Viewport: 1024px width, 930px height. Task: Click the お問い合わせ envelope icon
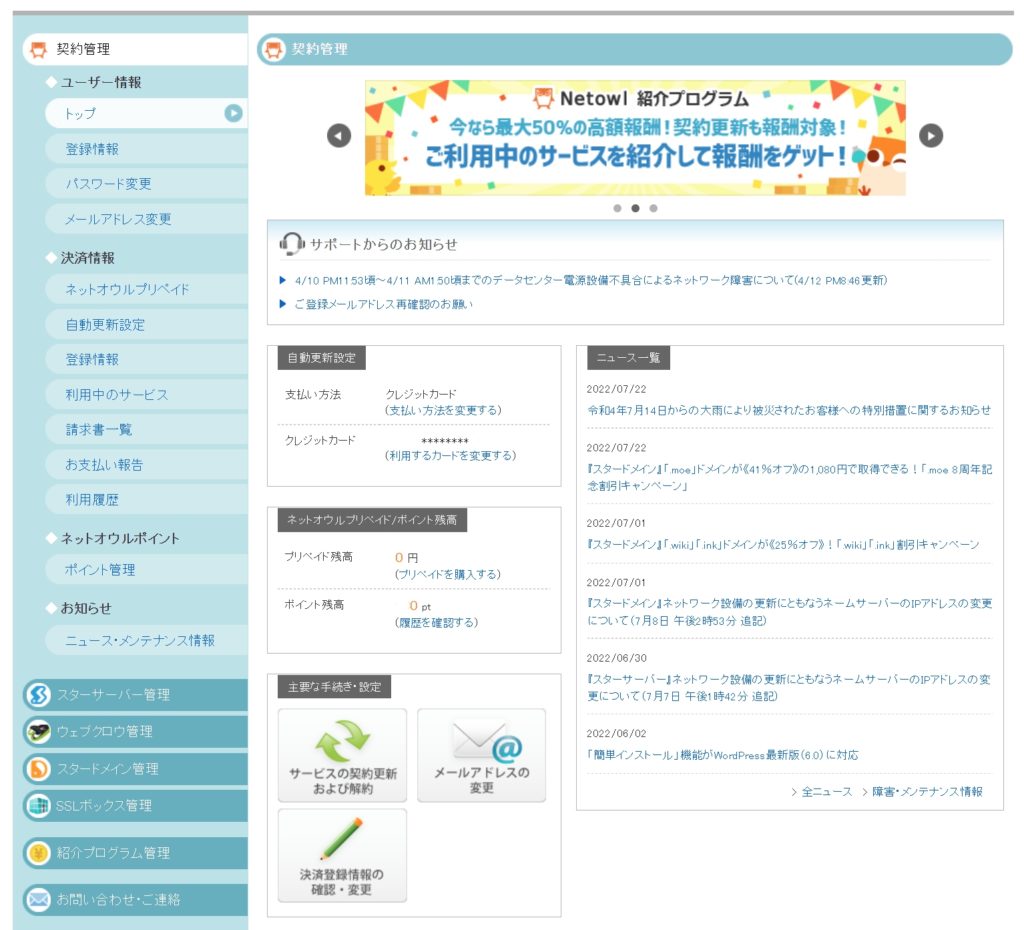(x=38, y=899)
